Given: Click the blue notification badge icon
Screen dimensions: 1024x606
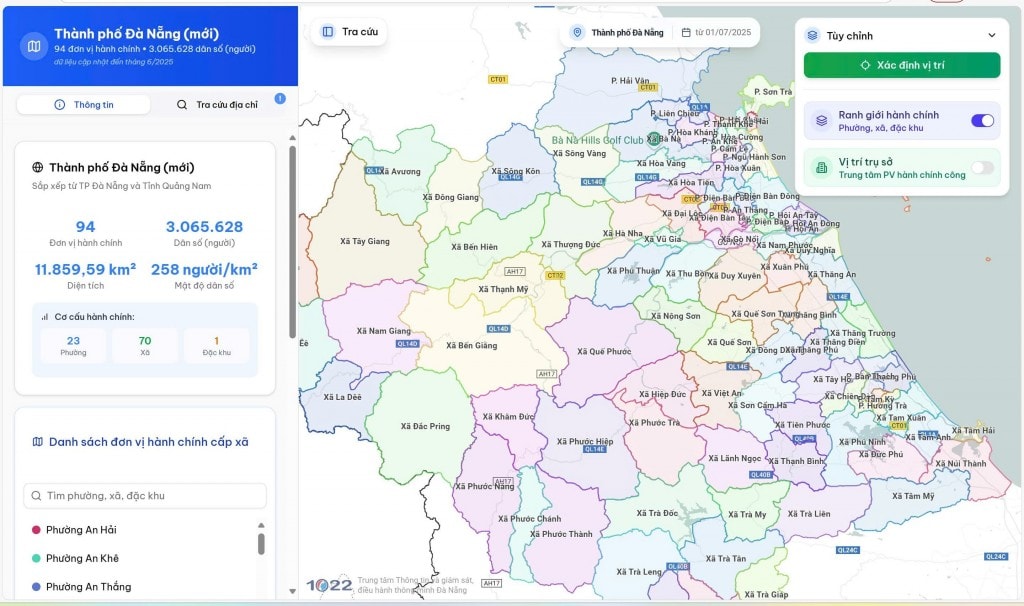Looking at the screenshot, I should tap(280, 99).
